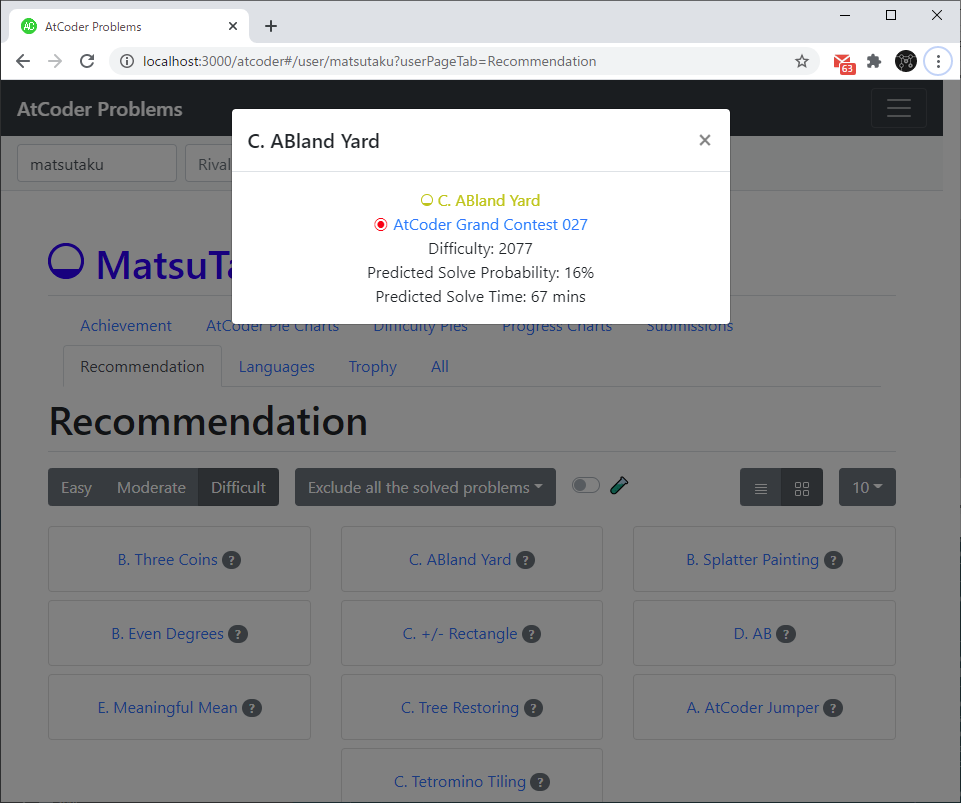Show info for E. Meaningful Mean

(252, 708)
